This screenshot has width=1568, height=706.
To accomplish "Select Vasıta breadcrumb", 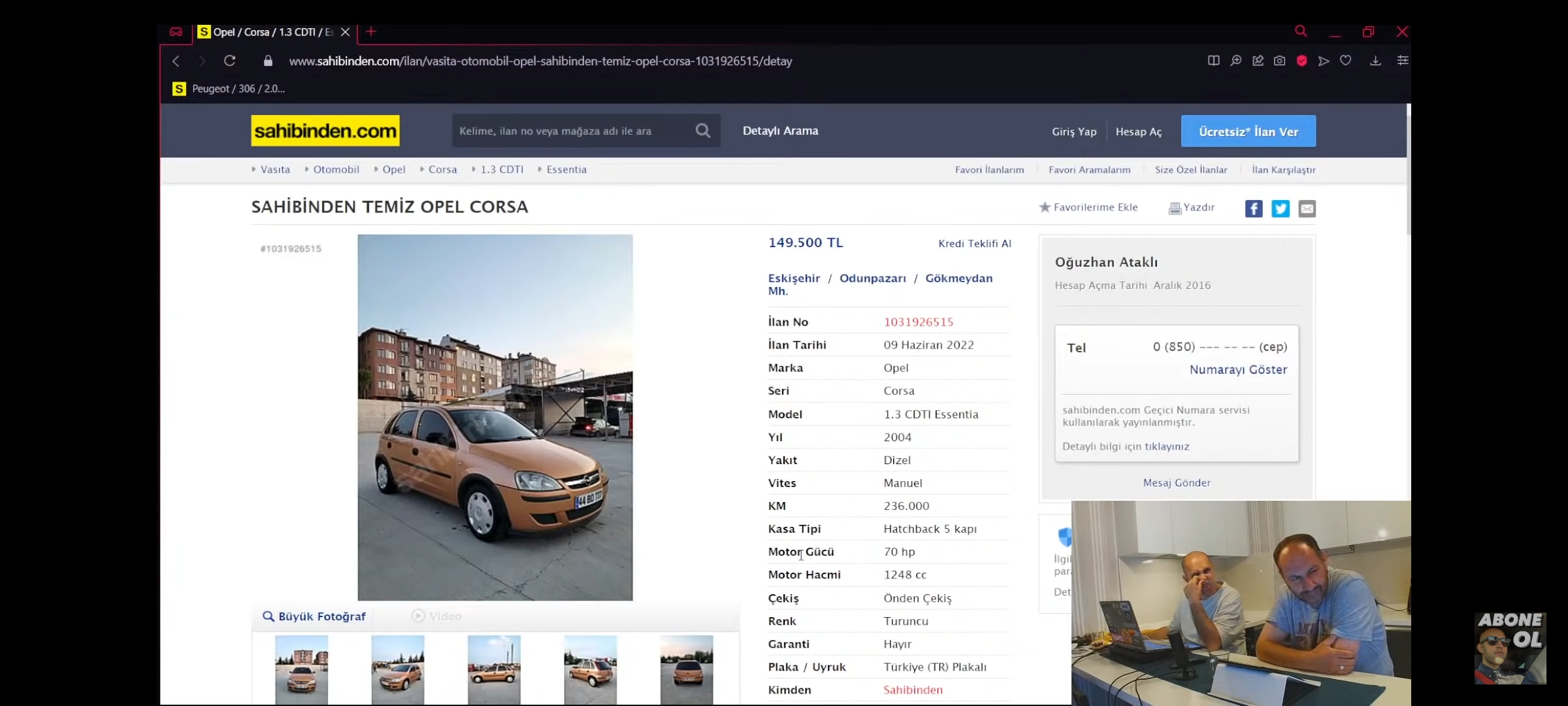I will tap(275, 169).
